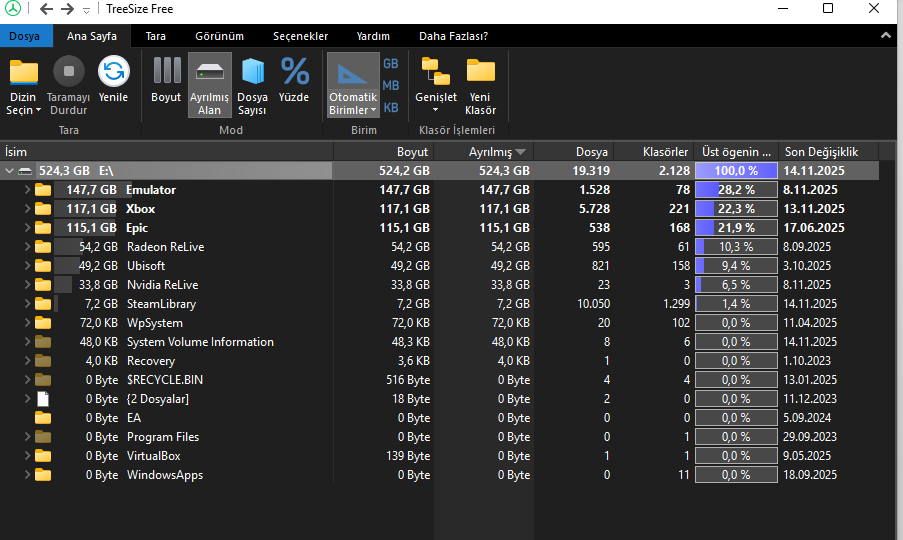Click the {2 Dosyalar] file icon

tap(43, 399)
